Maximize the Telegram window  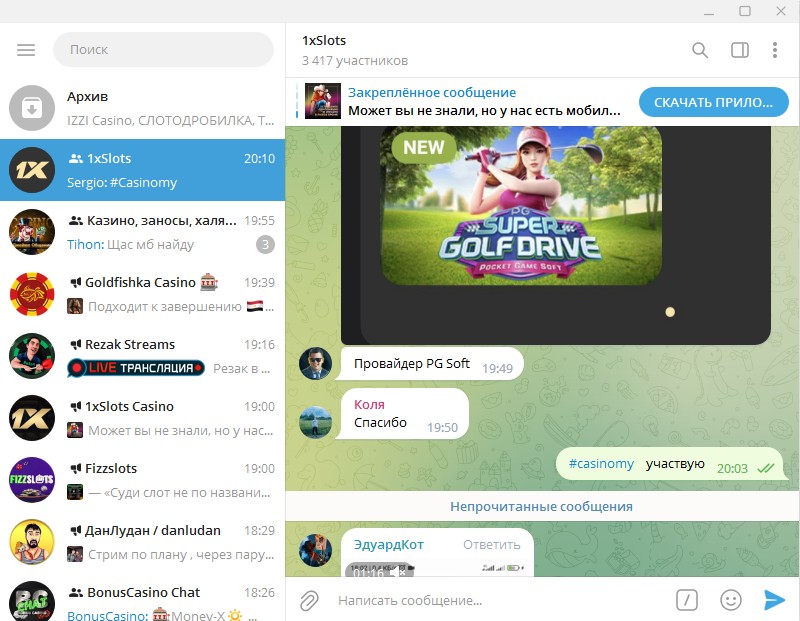[x=744, y=11]
